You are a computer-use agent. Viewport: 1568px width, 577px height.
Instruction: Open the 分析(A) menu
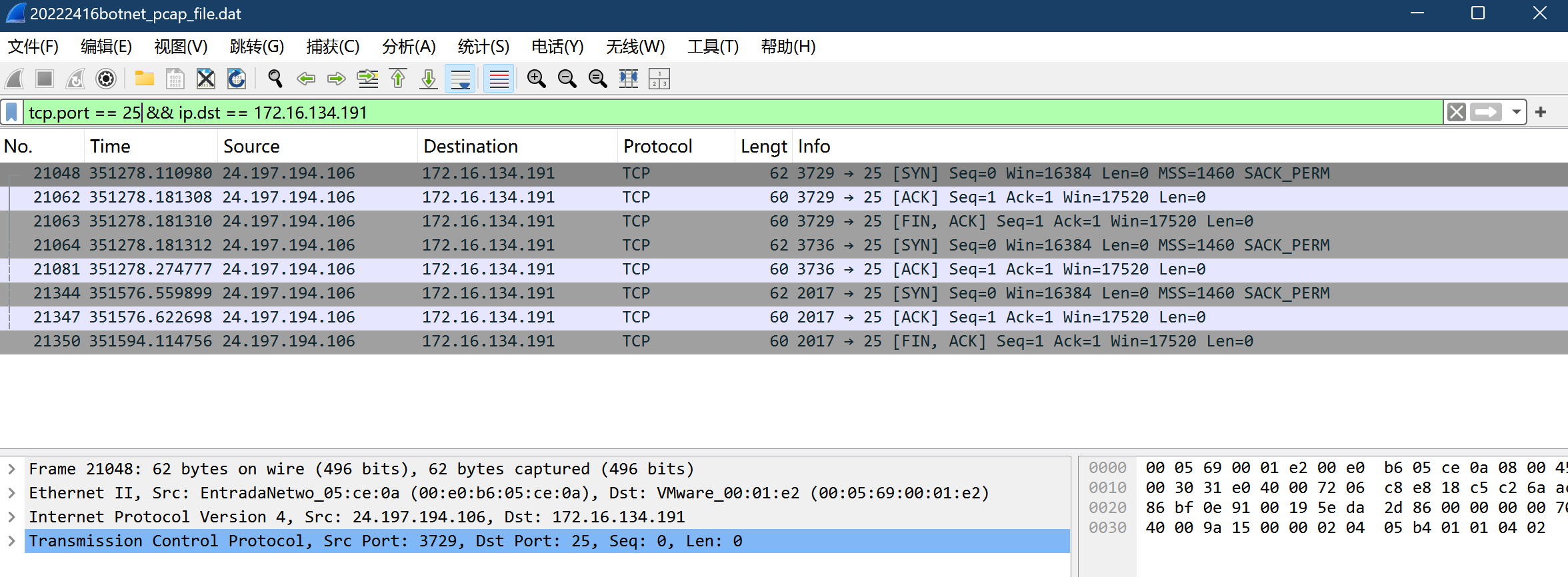pyautogui.click(x=409, y=47)
